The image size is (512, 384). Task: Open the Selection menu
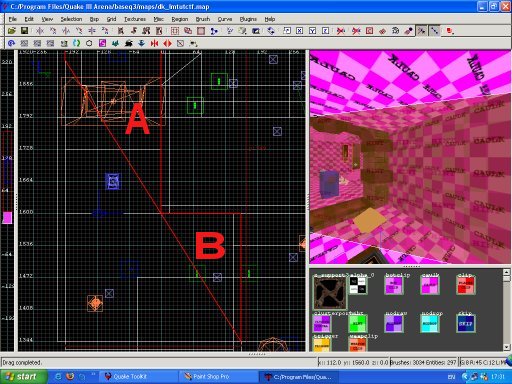coord(71,19)
